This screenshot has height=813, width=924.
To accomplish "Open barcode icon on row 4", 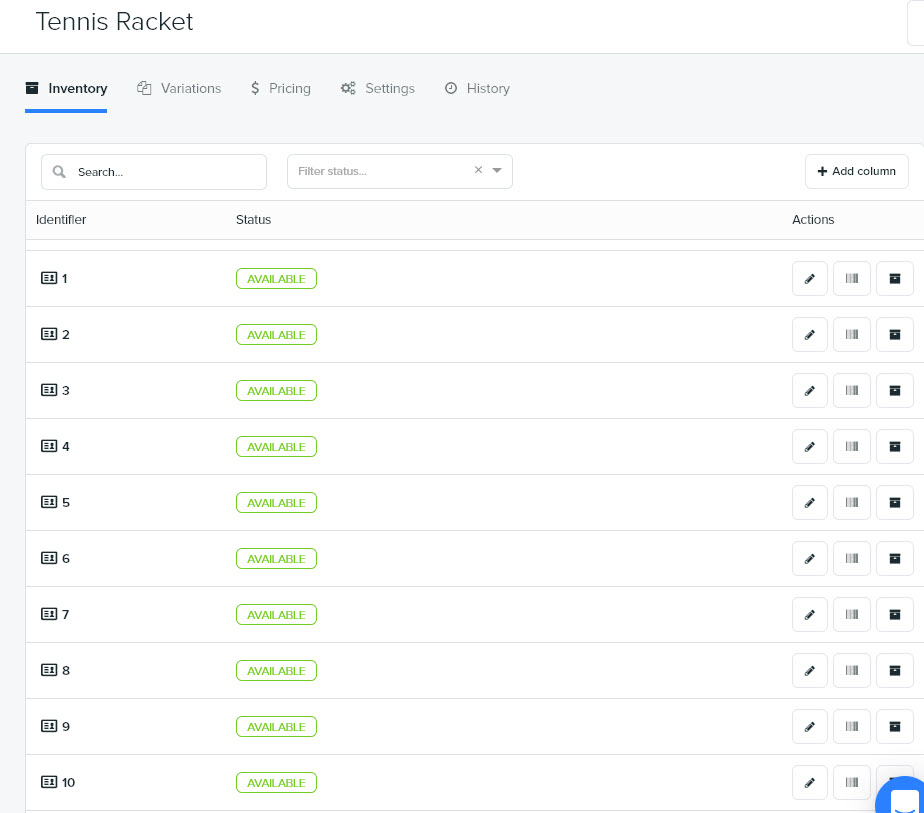I will (x=852, y=447).
